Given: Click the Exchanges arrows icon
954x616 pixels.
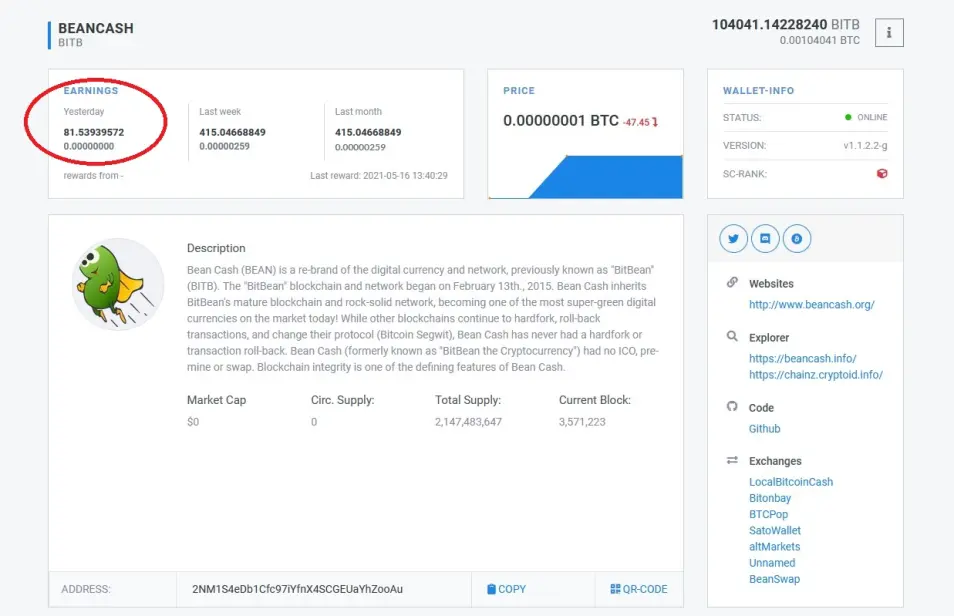Looking at the screenshot, I should click(732, 460).
